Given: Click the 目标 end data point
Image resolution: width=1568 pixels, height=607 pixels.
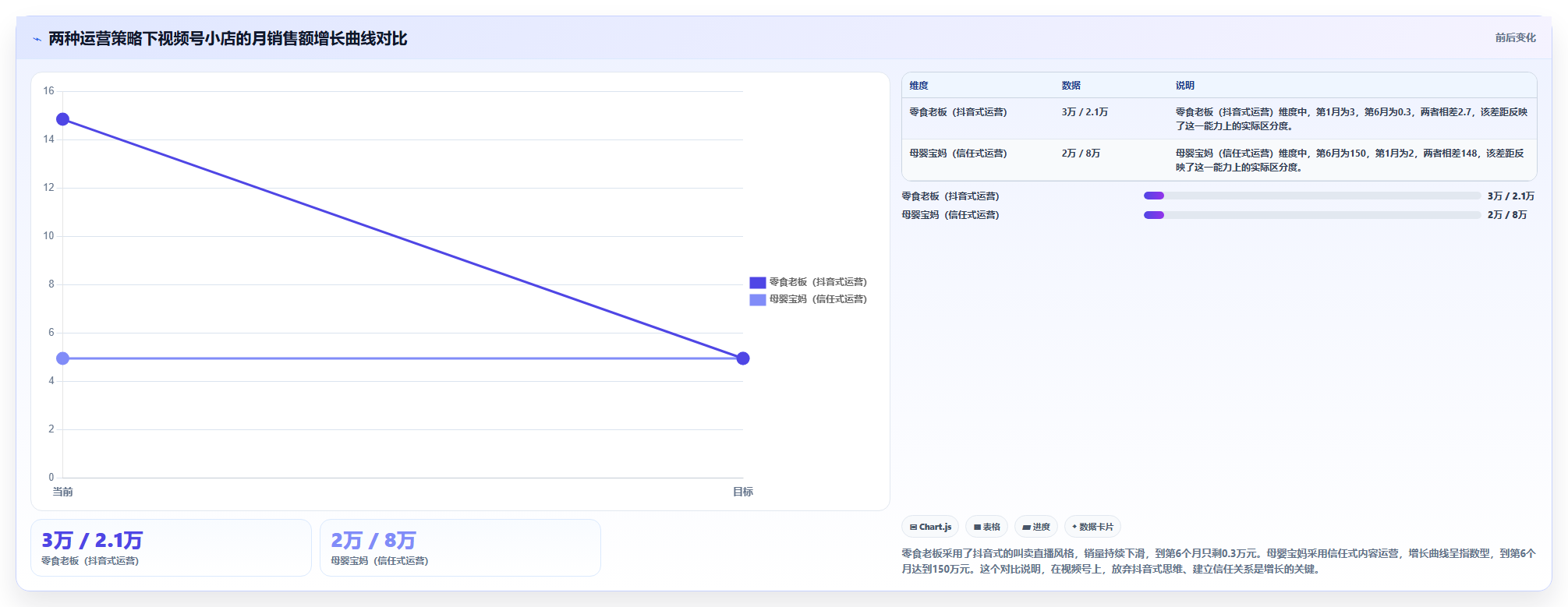Looking at the screenshot, I should [x=743, y=358].
